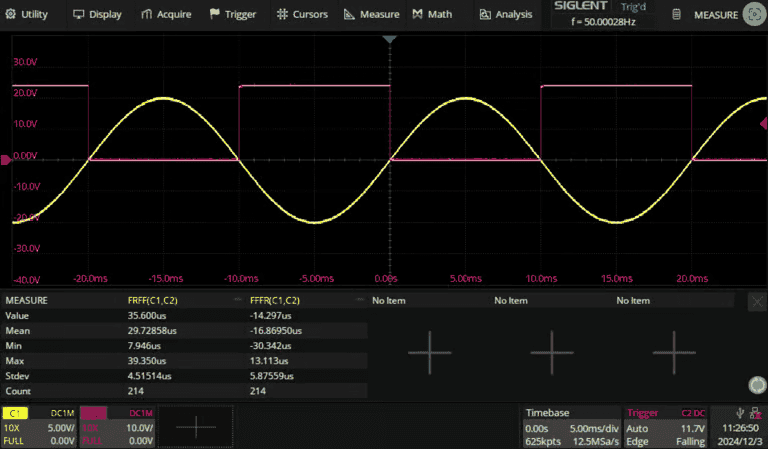
Task: Click the clock showing 11:26:50
Action: click(x=740, y=428)
